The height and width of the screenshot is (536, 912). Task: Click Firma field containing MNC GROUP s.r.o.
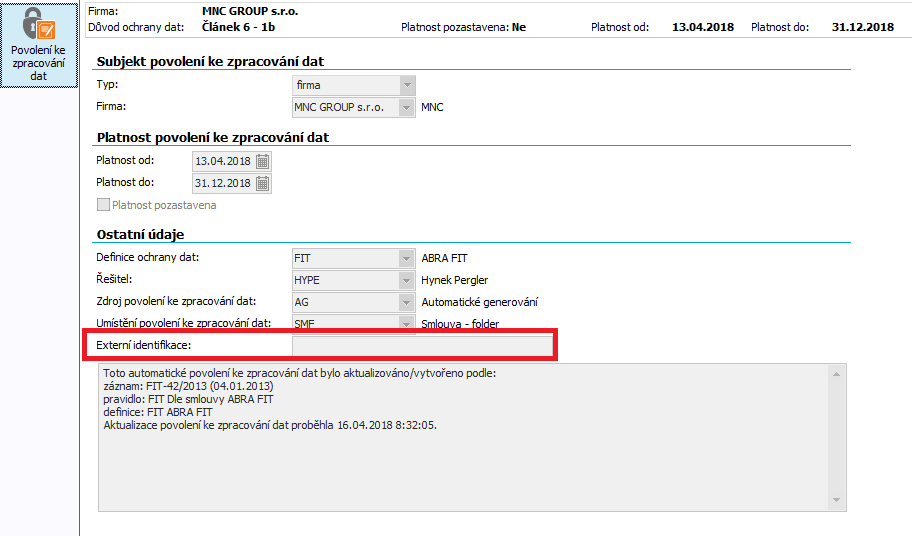tap(344, 107)
